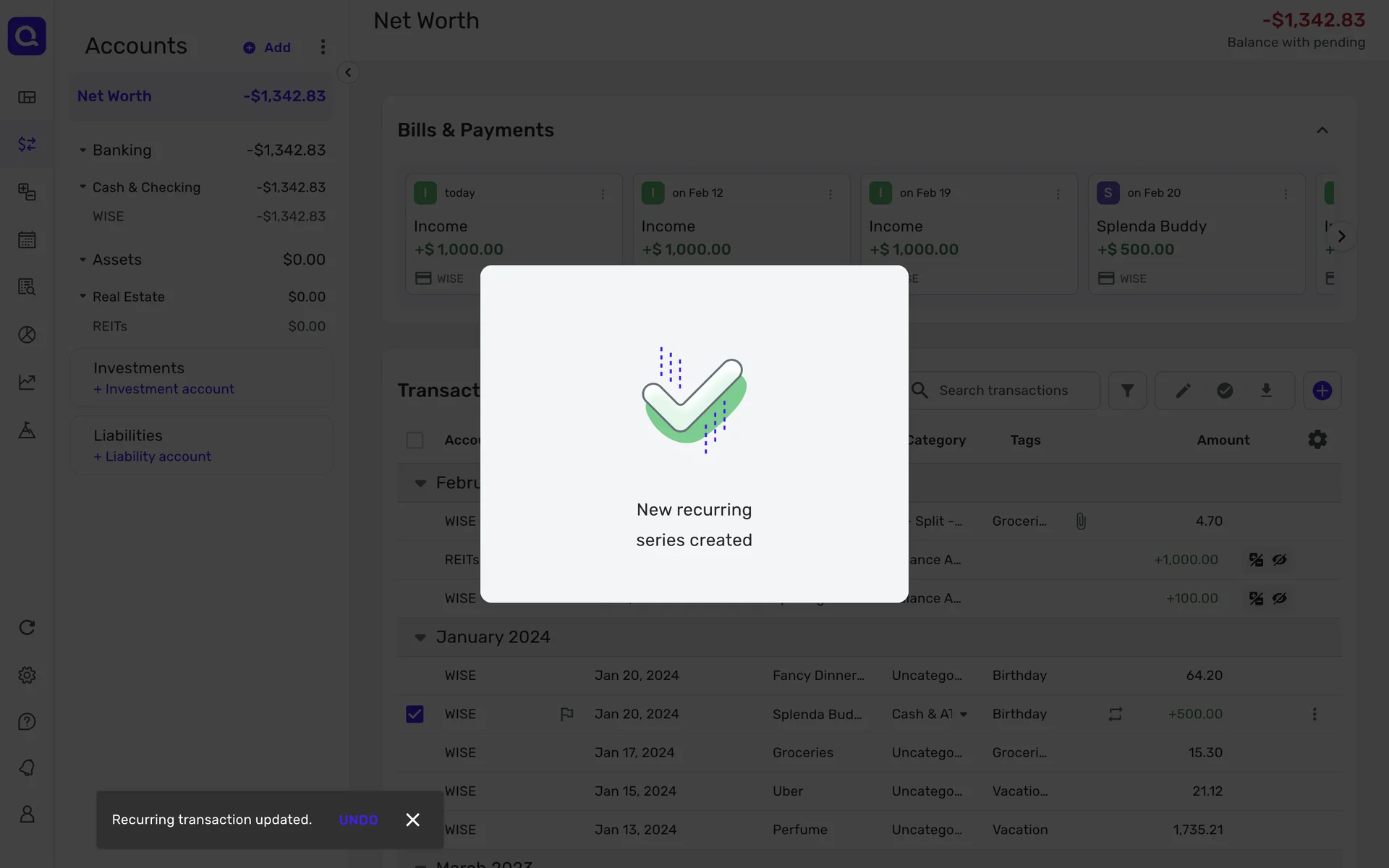Click UNDO in the notification toast
Screen dimensions: 1389x868
pyautogui.click(x=358, y=820)
